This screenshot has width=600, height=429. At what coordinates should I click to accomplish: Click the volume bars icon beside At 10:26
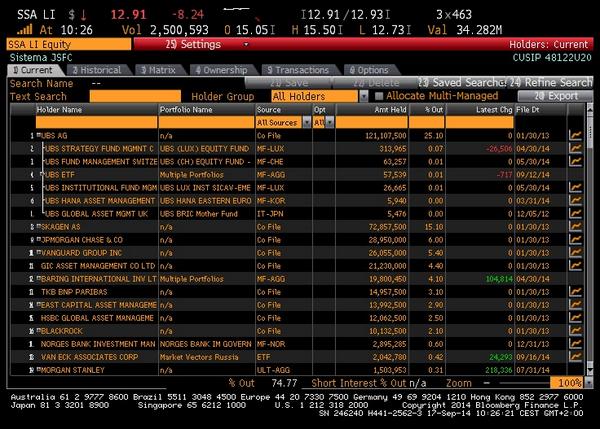[x=25, y=29]
